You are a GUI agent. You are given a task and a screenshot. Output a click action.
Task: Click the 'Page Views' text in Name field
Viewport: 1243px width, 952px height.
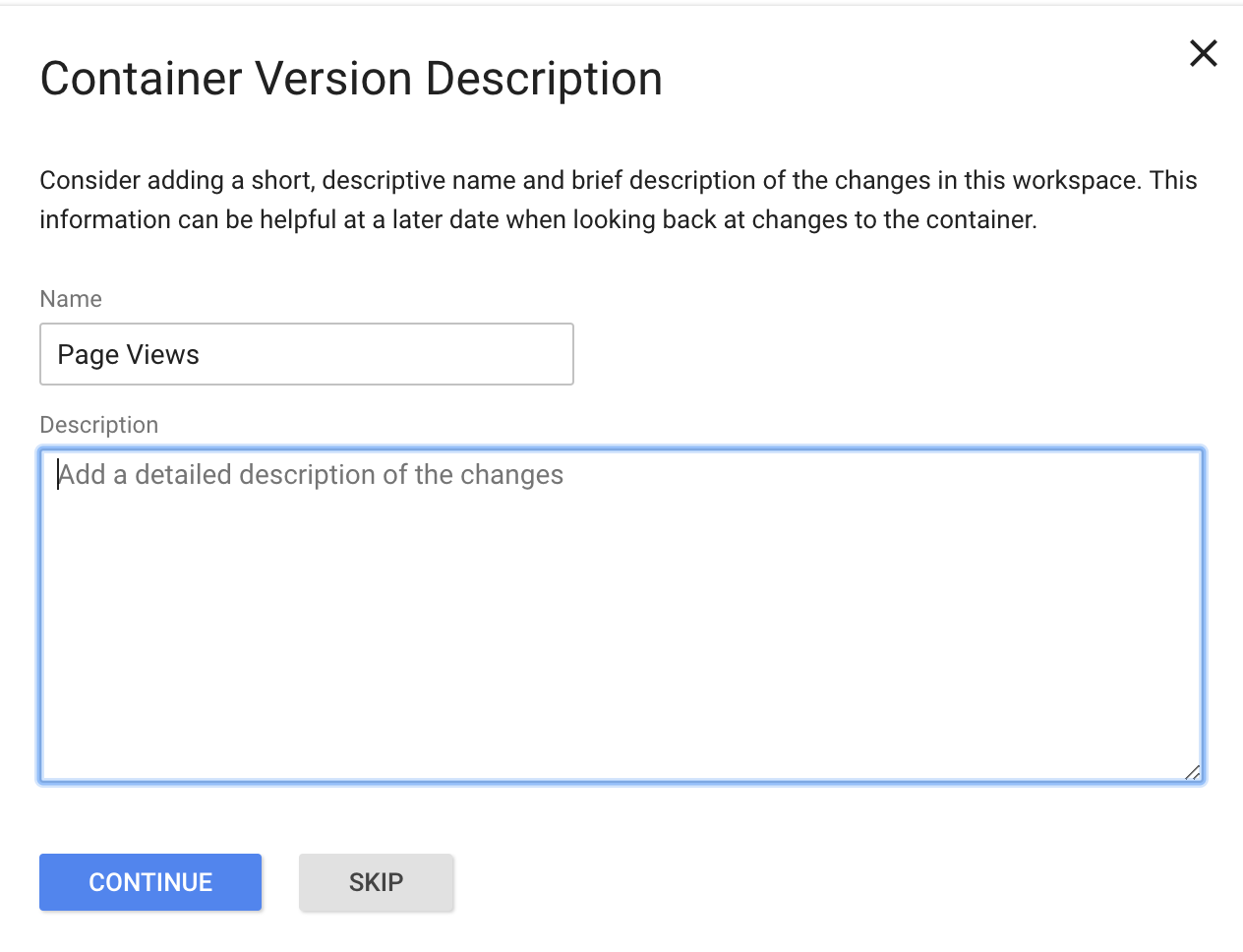129,355
